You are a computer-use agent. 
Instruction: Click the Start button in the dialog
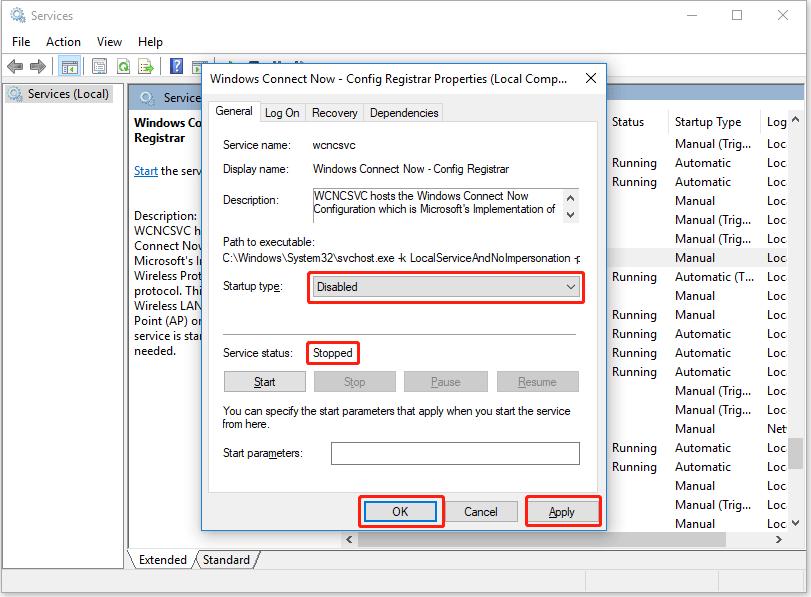point(264,382)
